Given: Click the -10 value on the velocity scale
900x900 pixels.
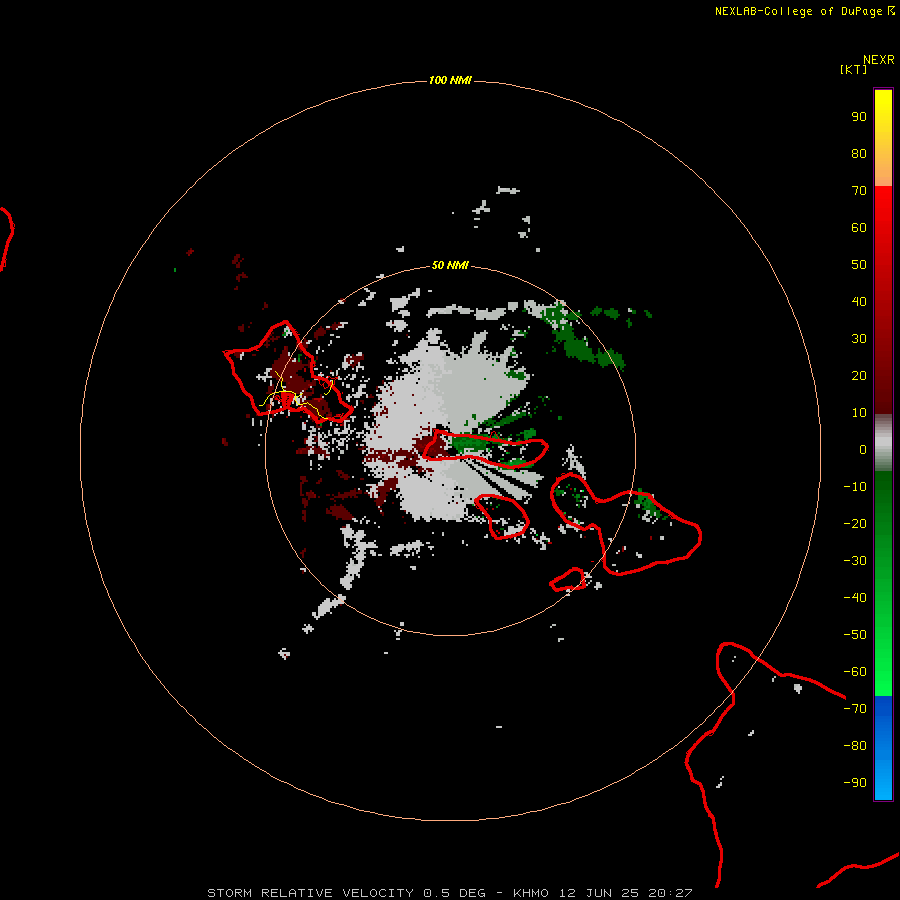Looking at the screenshot, I should pos(855,487).
